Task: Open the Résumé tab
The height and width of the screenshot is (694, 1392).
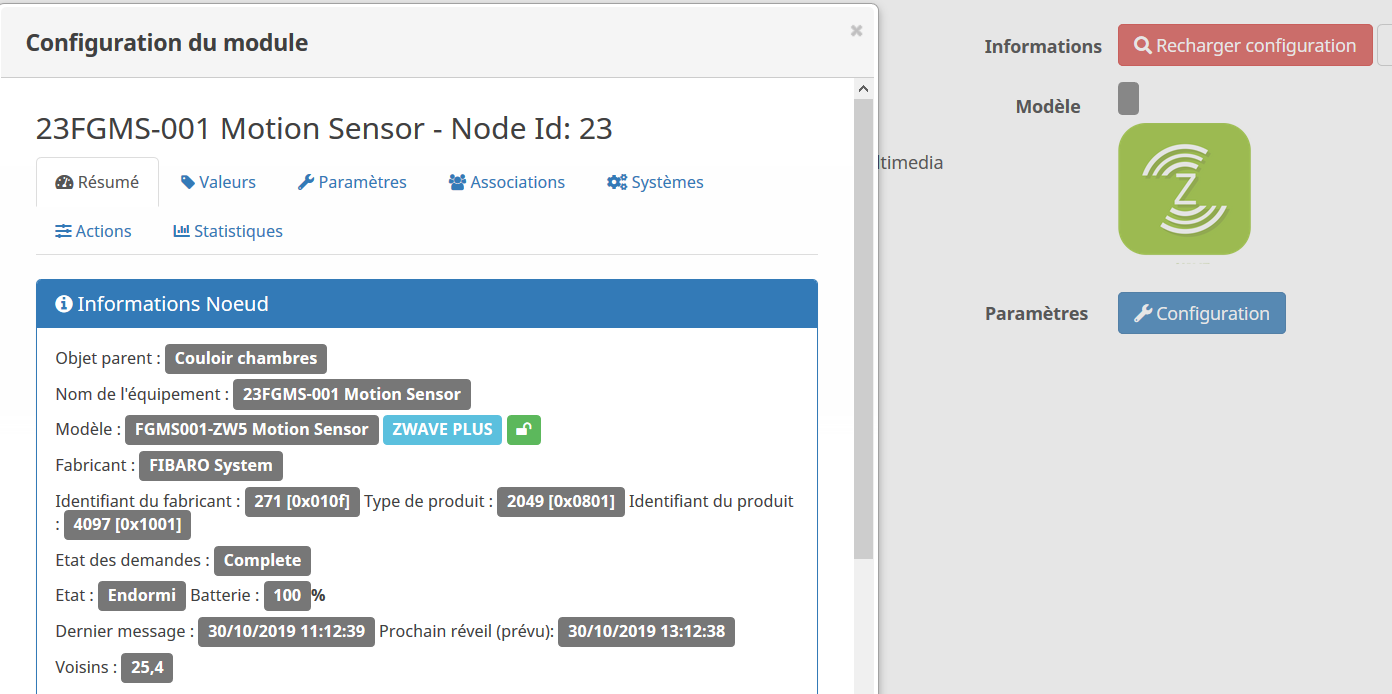Action: point(97,182)
